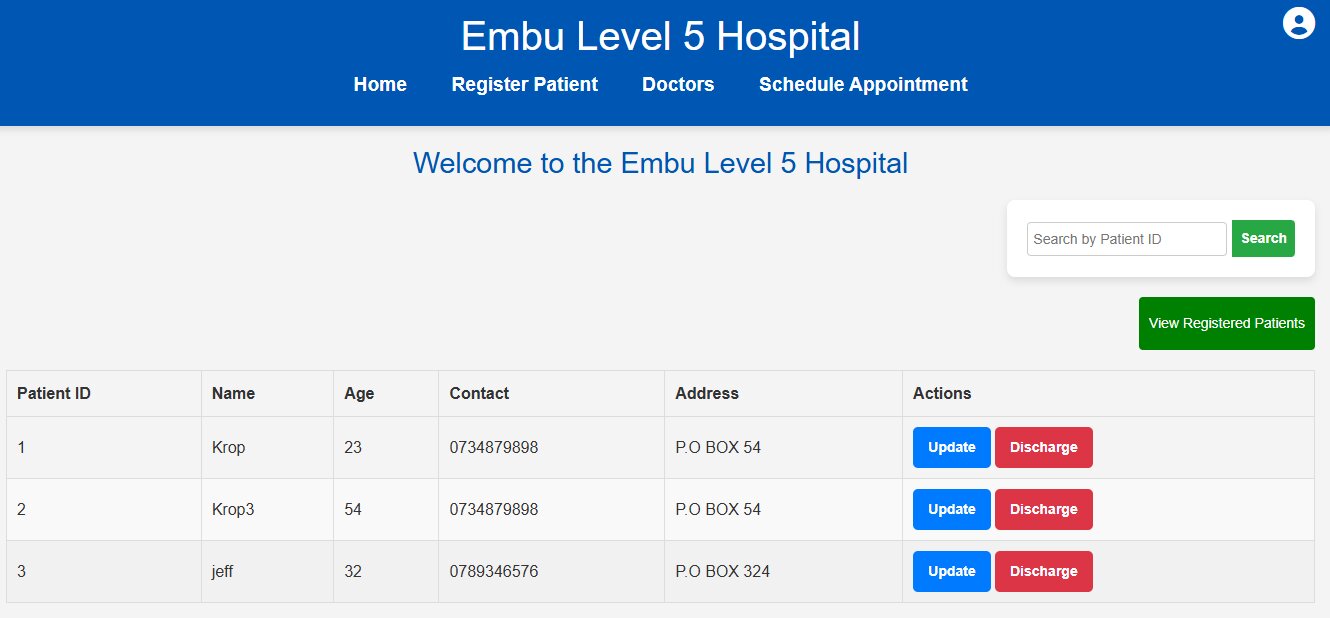
Task: Click the green Search button
Action: coord(1263,238)
